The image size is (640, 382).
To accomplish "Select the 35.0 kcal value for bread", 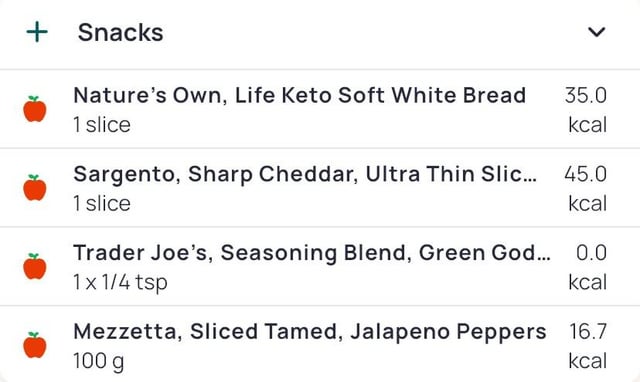I will (586, 96).
